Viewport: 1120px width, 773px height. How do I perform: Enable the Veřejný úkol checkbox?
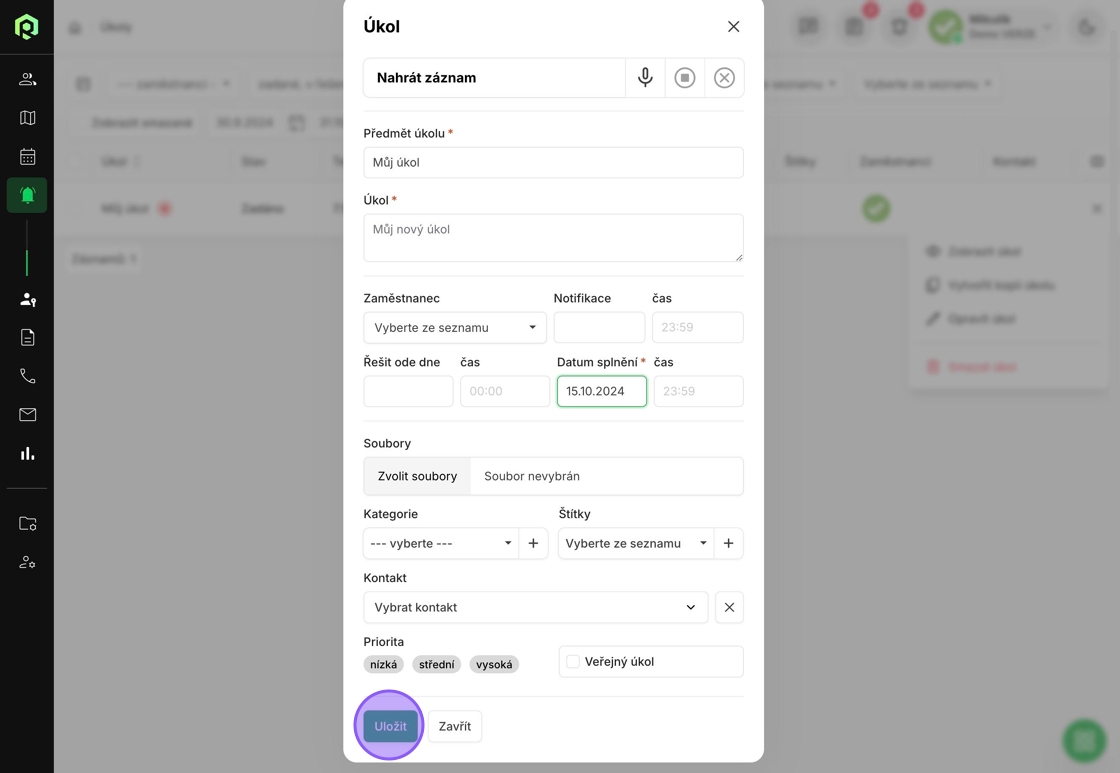click(573, 661)
